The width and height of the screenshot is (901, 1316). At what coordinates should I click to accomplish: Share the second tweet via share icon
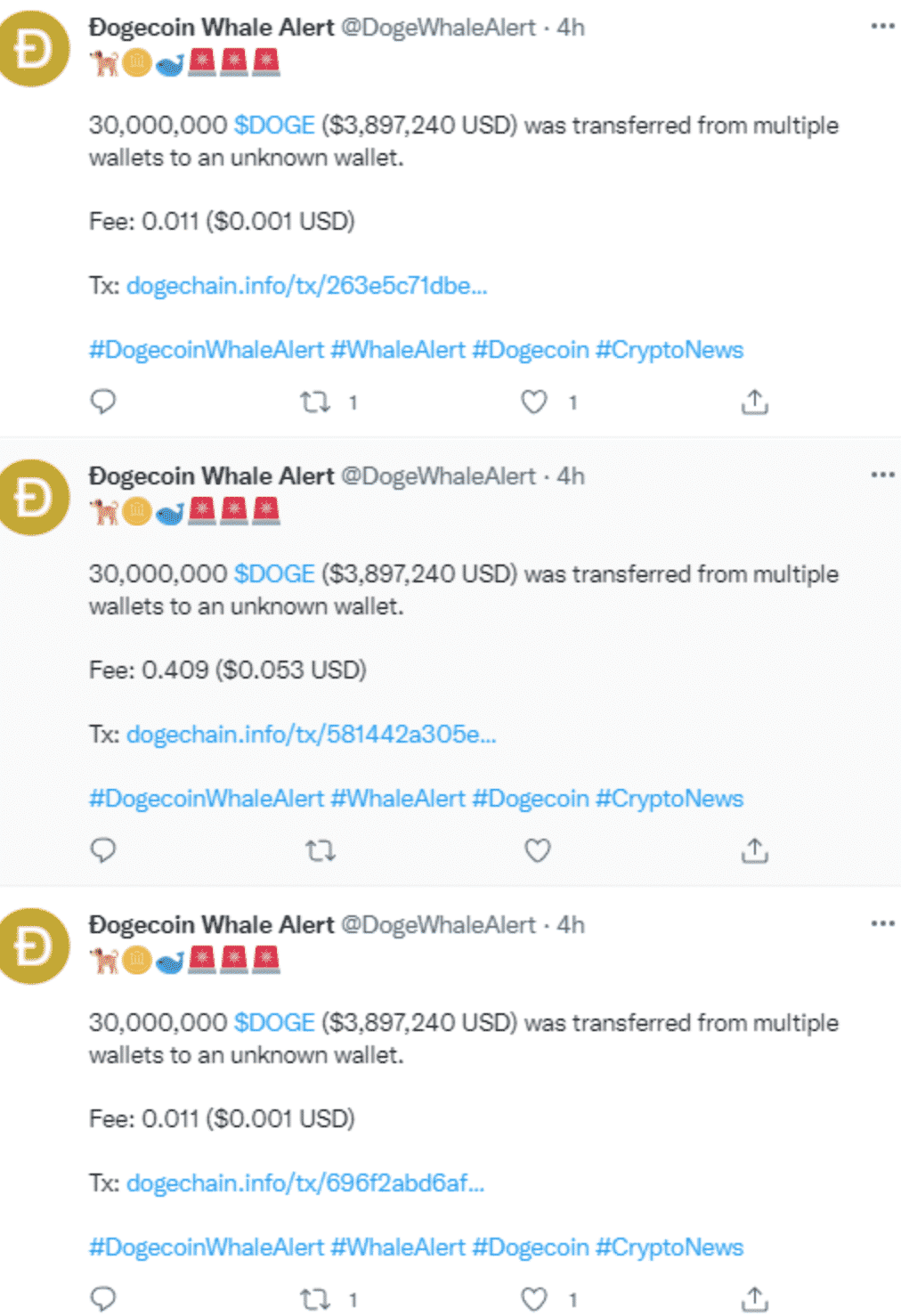pyautogui.click(x=755, y=851)
